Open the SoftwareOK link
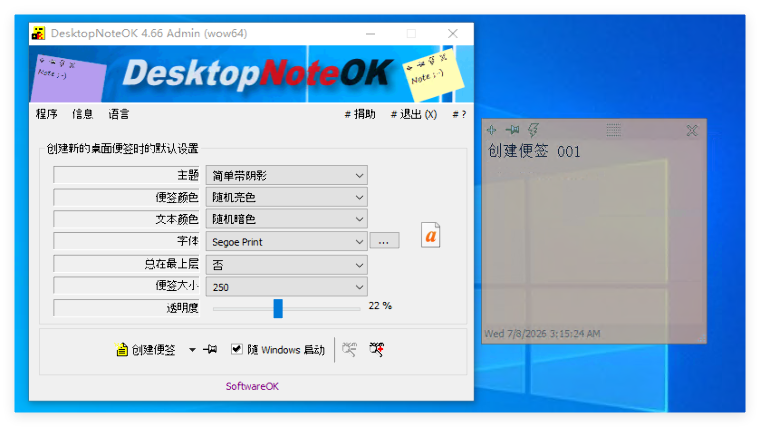Image resolution: width=760 pixels, height=427 pixels. click(x=252, y=386)
